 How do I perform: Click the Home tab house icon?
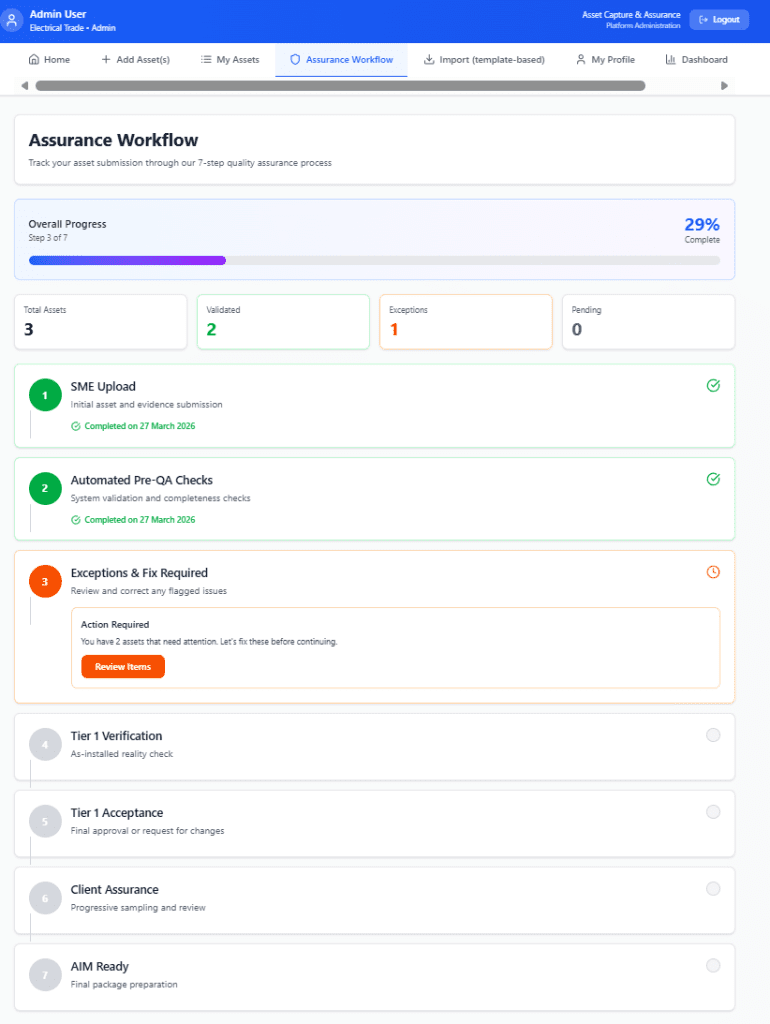click(x=34, y=59)
